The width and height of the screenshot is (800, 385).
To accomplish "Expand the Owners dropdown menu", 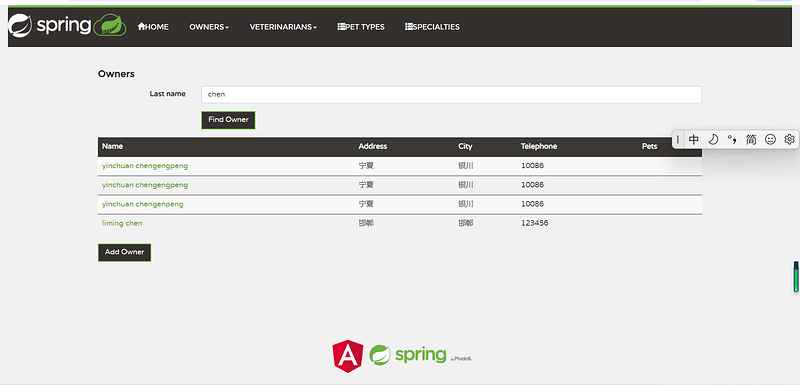I will click(x=209, y=27).
